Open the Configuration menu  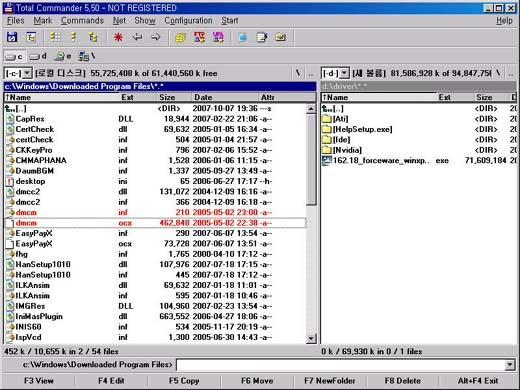(x=188, y=21)
